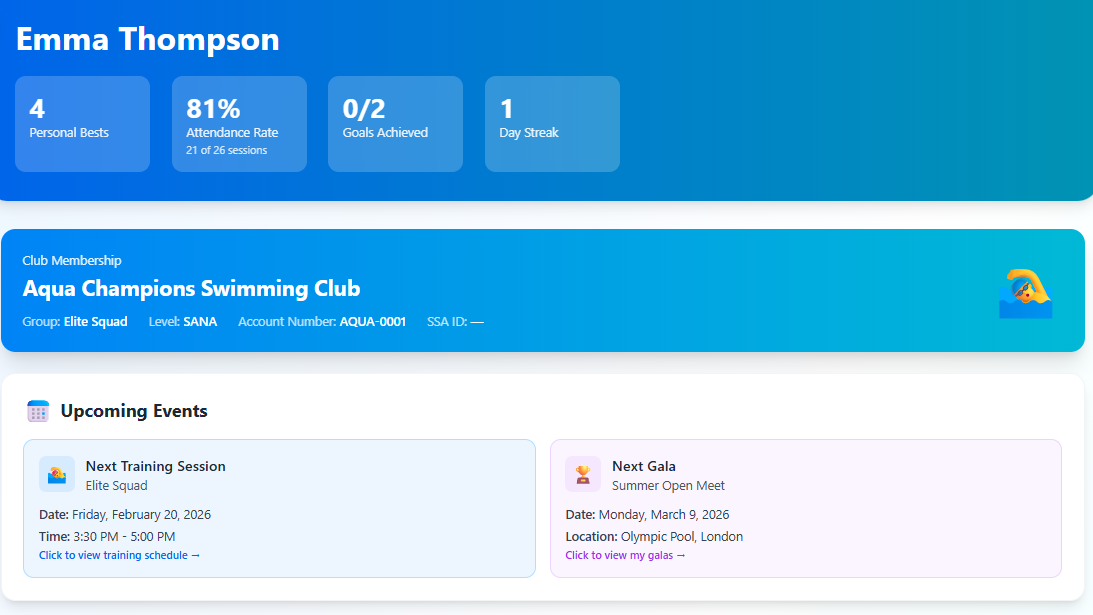The width and height of the screenshot is (1093, 615).
Task: Click the Day Streak stat card
Action: click(552, 123)
